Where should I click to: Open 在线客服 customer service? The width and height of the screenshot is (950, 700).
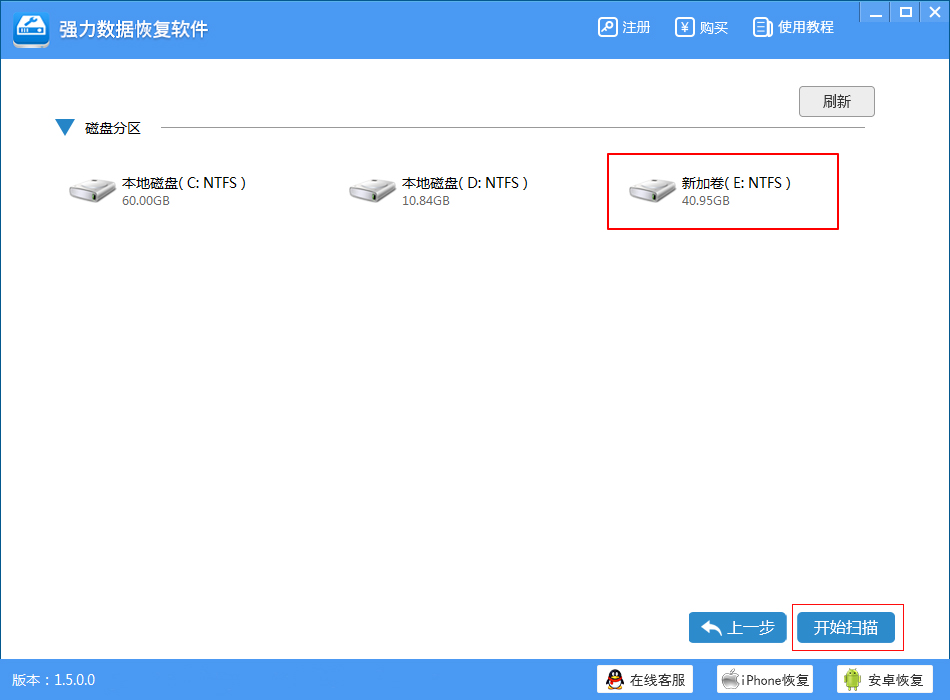tap(645, 679)
